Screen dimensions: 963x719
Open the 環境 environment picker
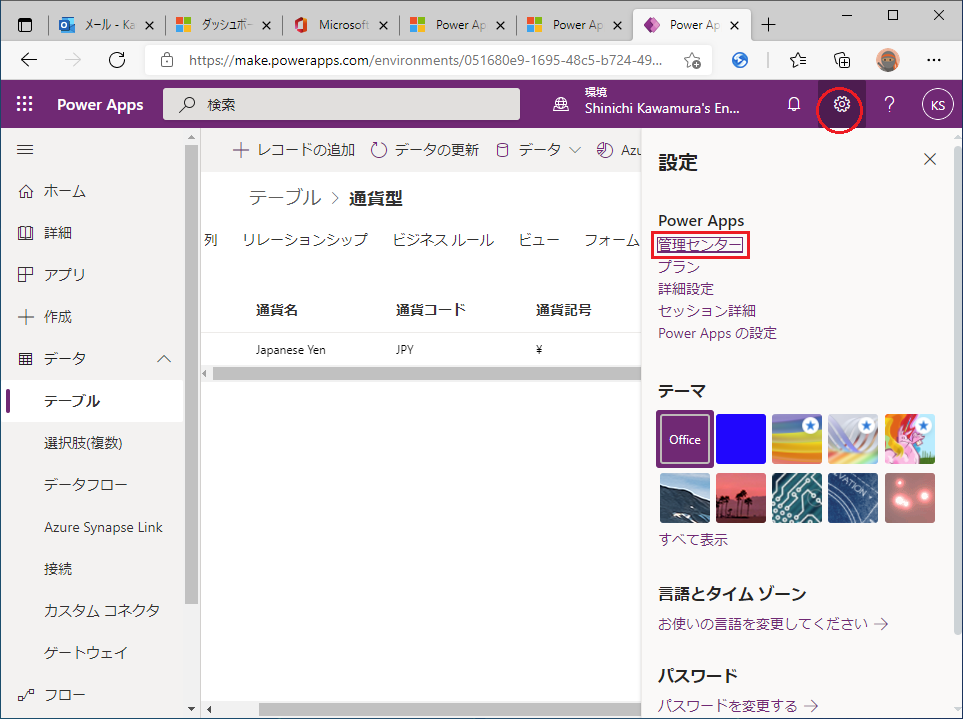[x=647, y=104]
